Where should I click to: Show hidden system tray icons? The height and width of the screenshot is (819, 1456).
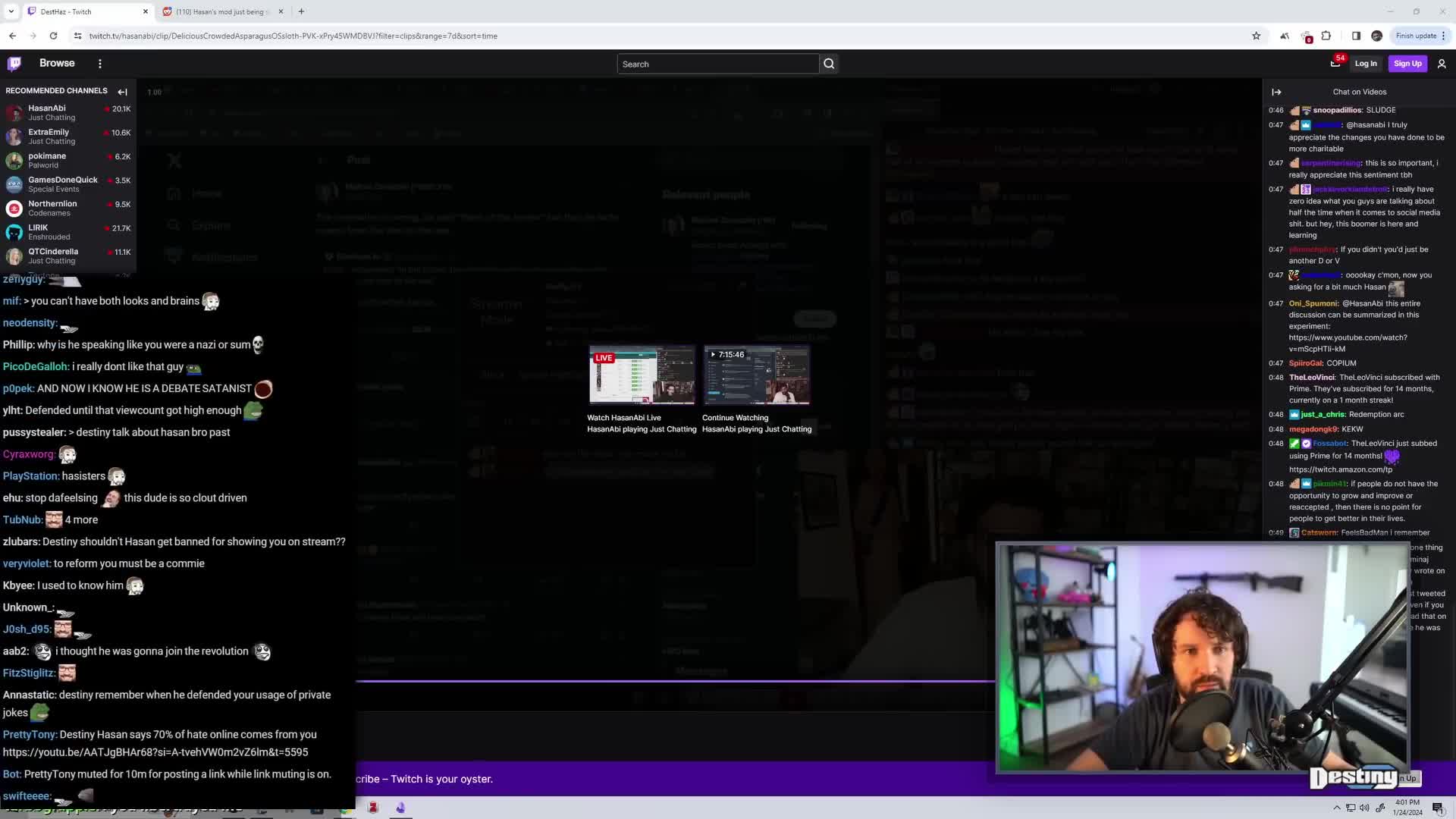click(x=1337, y=808)
